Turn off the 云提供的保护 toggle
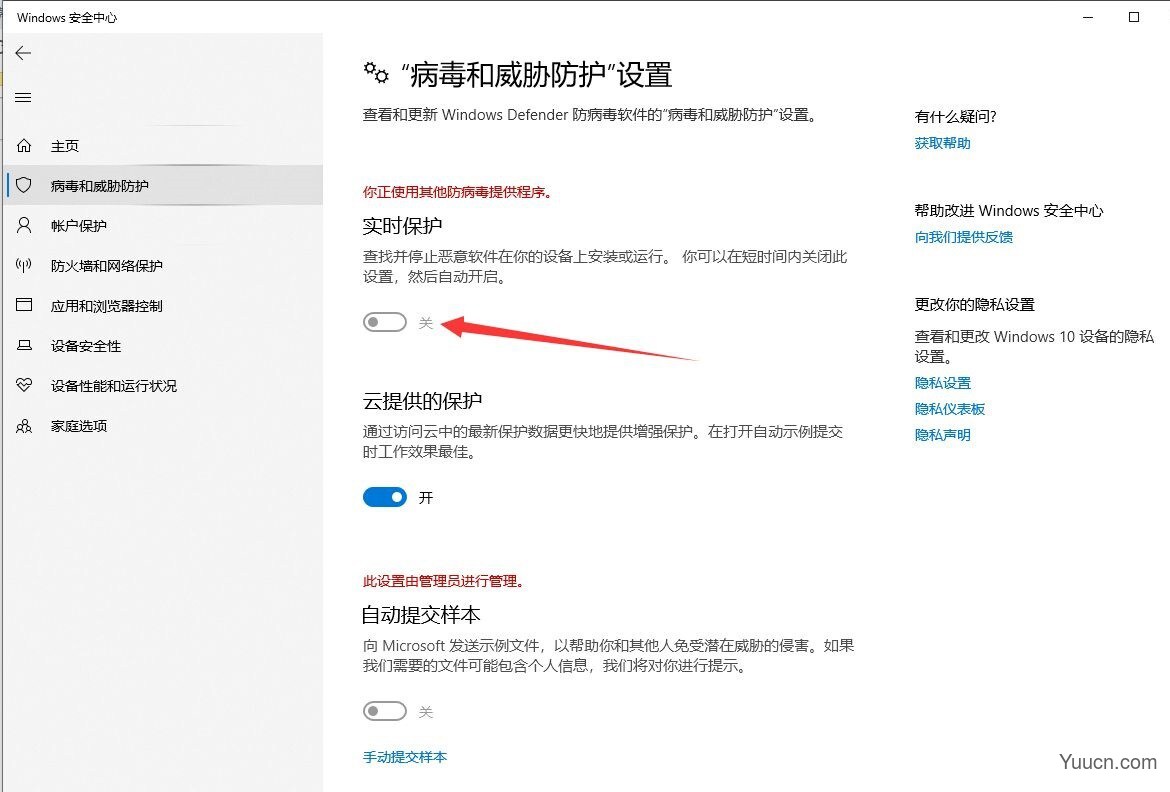The image size is (1170, 792). (x=385, y=497)
